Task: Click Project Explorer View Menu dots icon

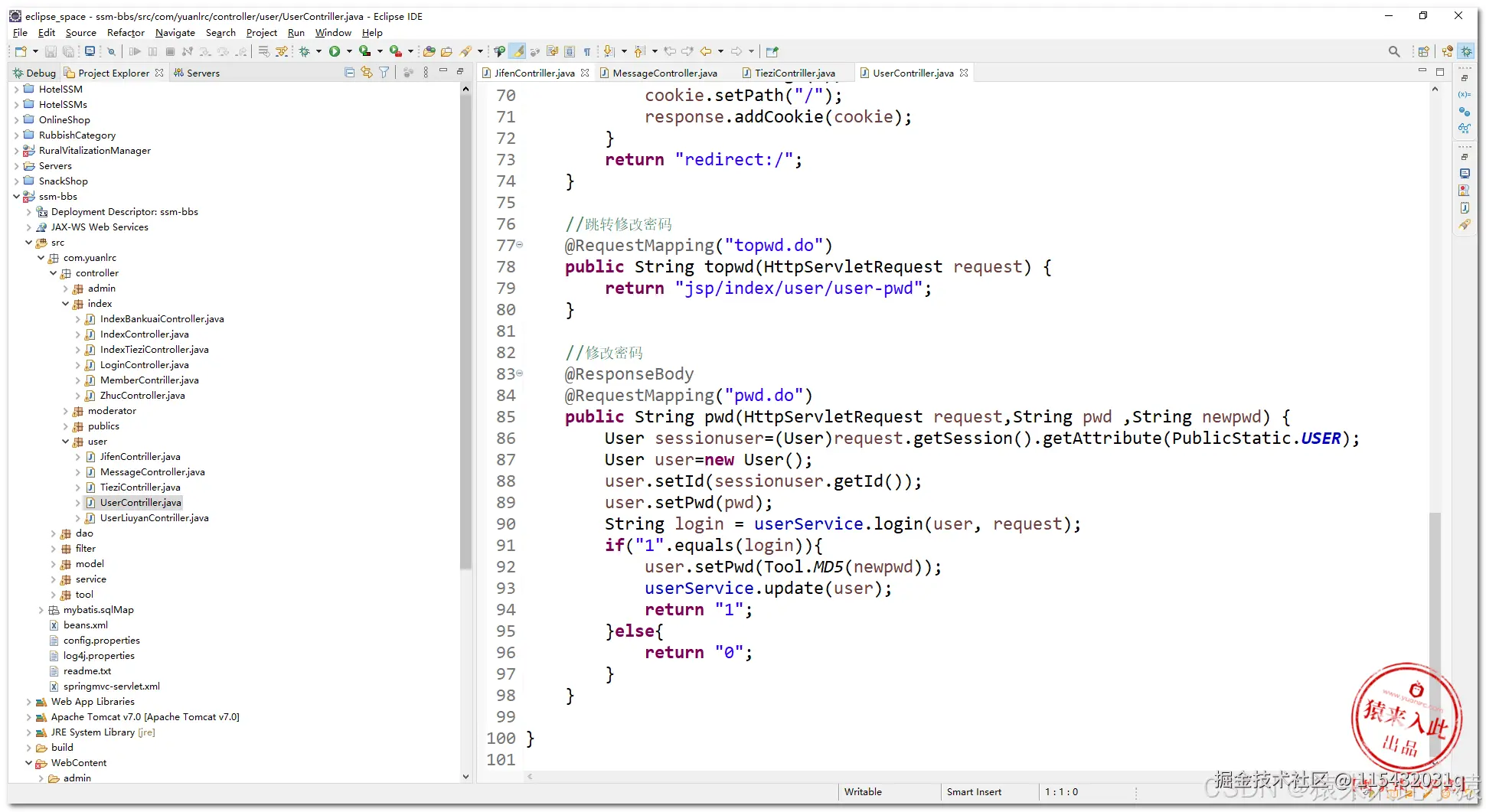Action: point(426,73)
